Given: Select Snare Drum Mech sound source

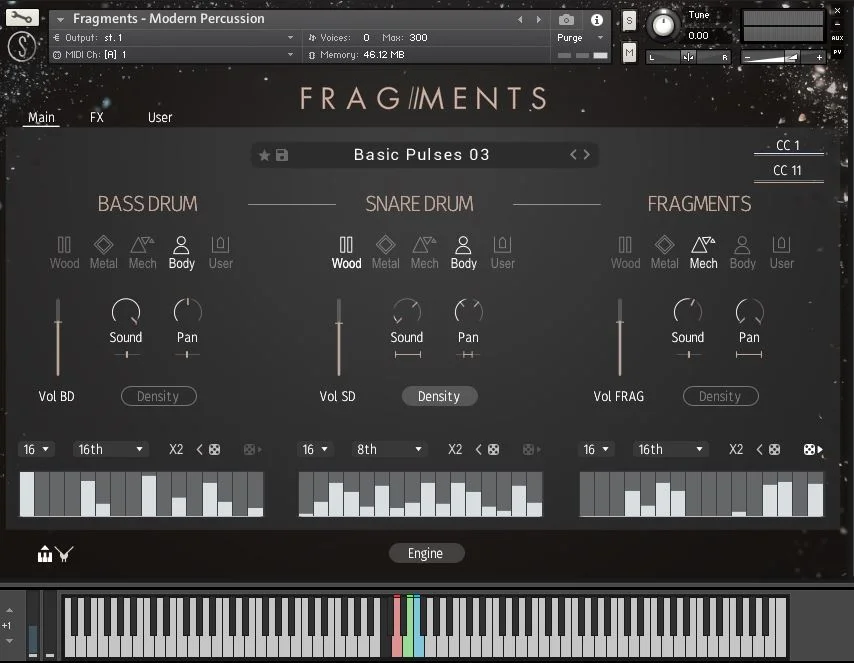Looking at the screenshot, I should tap(424, 253).
